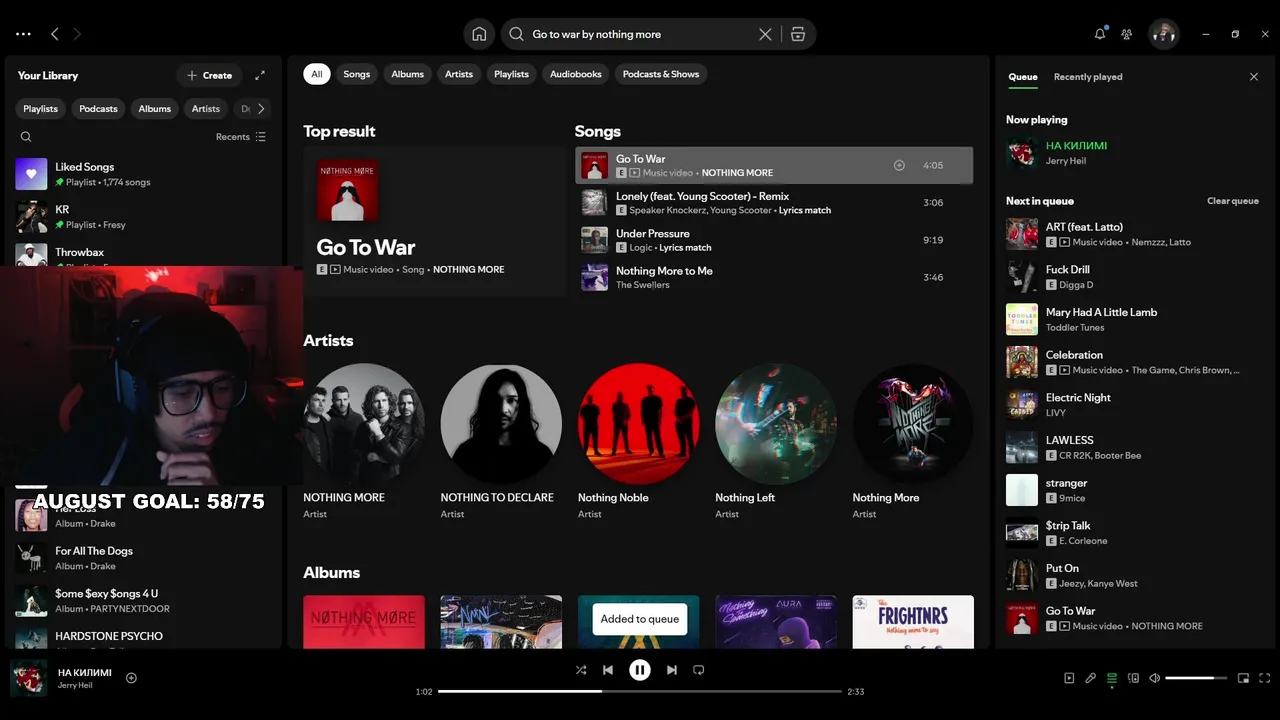
Task: Clear the search field text
Action: pyautogui.click(x=765, y=34)
